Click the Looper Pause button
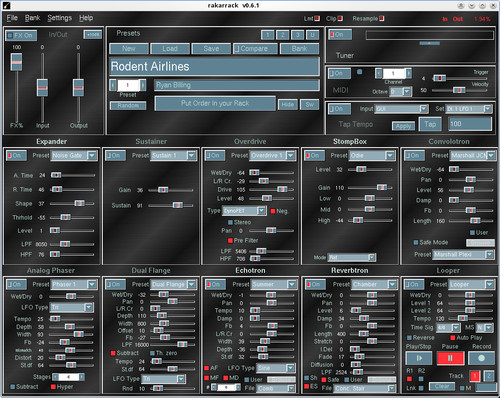Screen dimensions: 500x398 tap(450, 358)
